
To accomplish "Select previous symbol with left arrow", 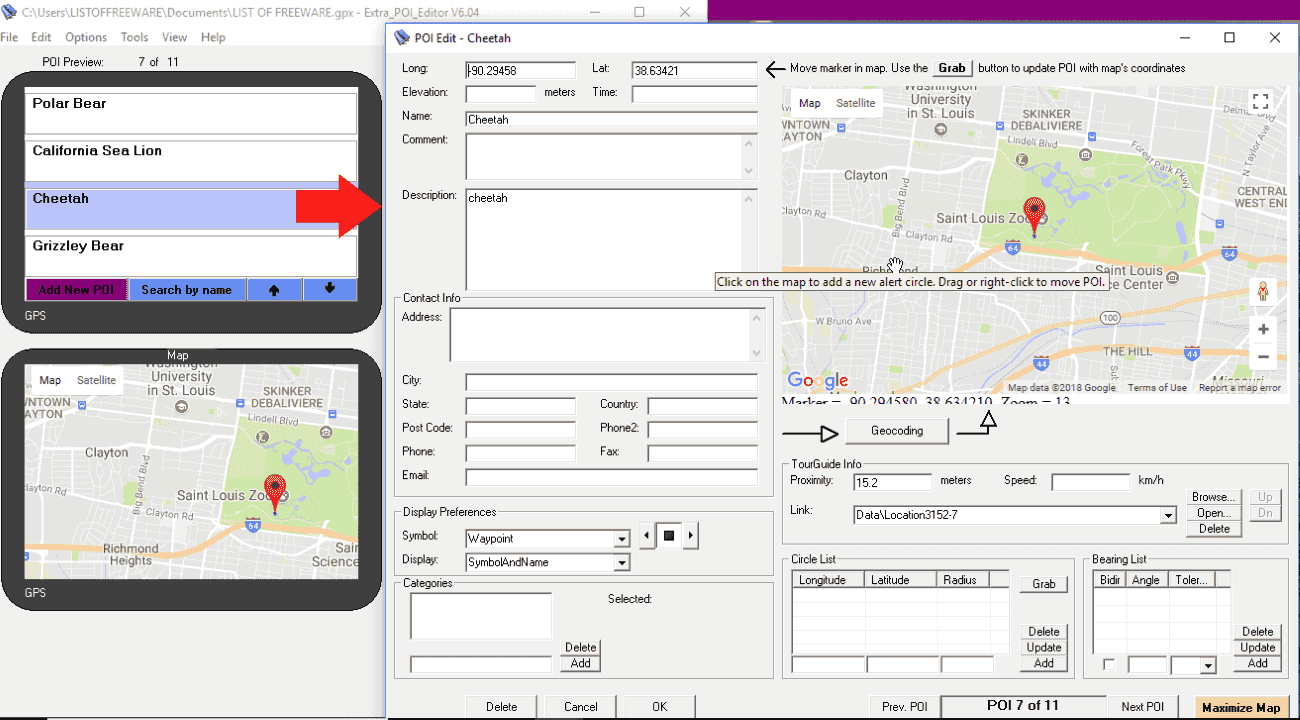I will click(x=645, y=536).
